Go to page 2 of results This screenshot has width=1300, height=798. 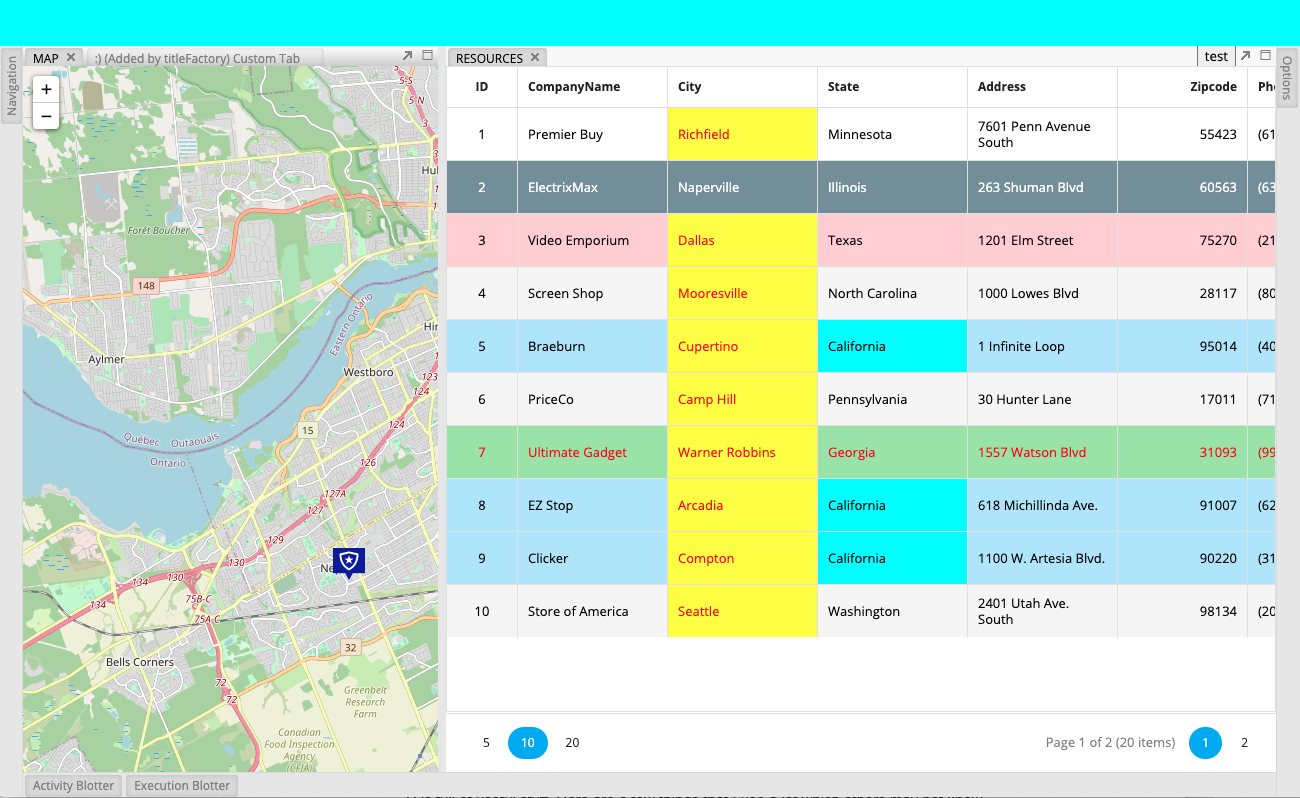point(1244,743)
